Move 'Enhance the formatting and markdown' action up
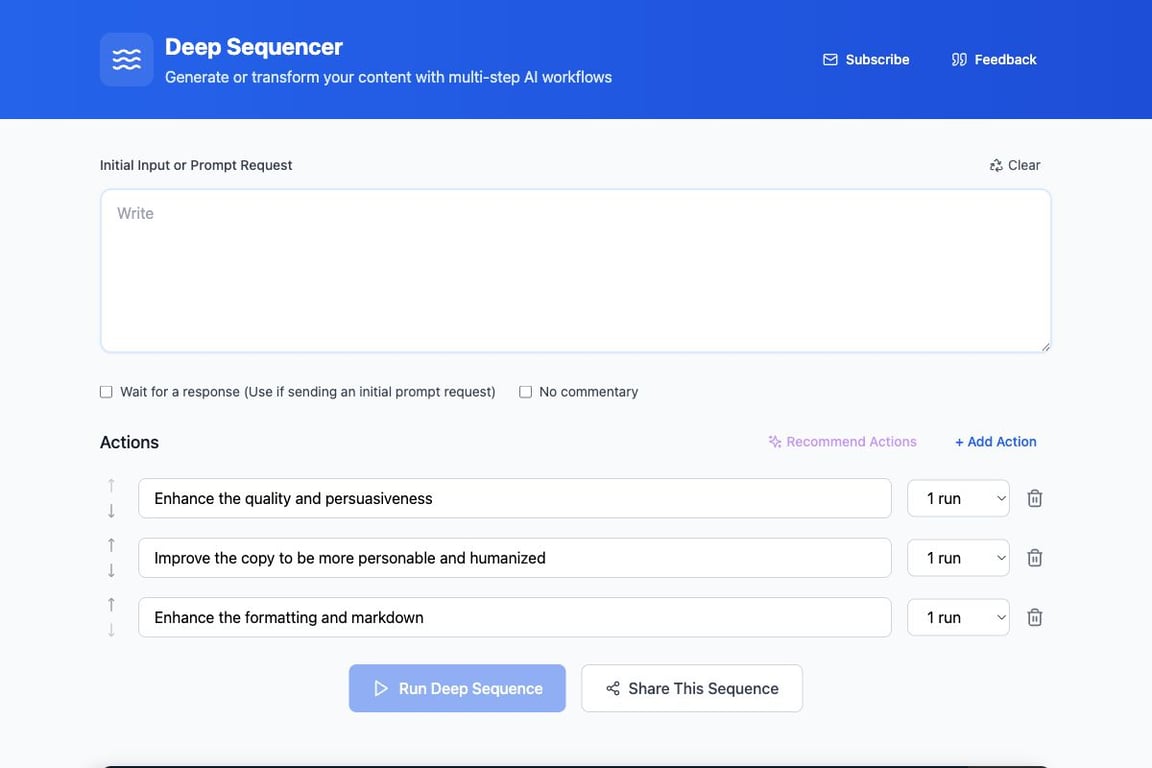1152x768 pixels. click(111, 604)
